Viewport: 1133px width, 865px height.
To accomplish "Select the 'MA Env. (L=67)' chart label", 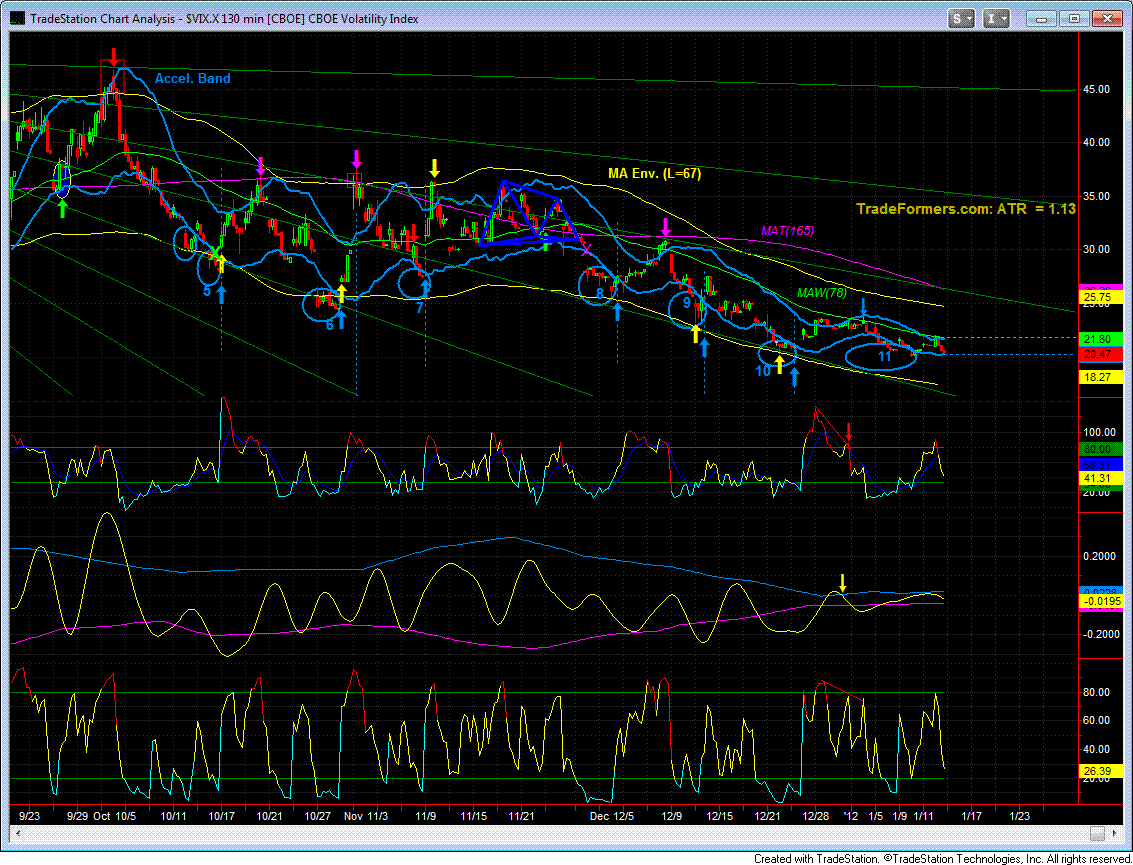I will [x=653, y=173].
